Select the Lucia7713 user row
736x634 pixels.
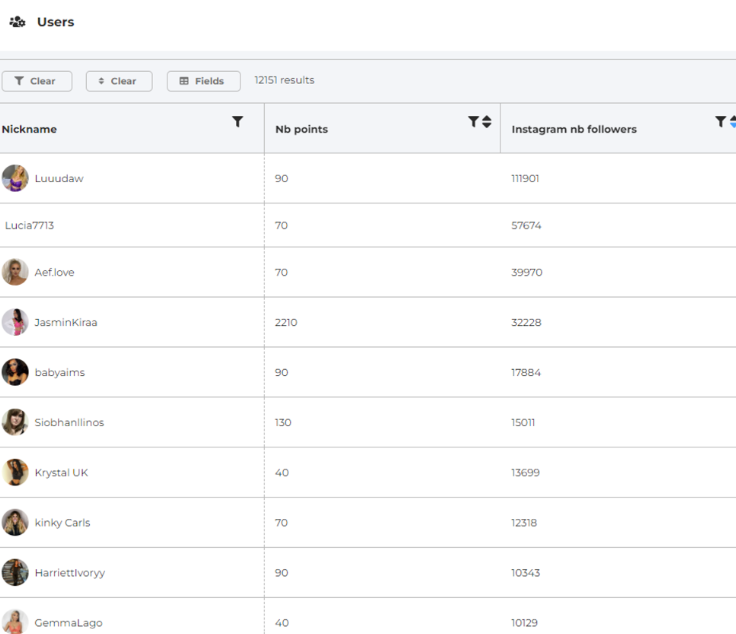pos(30,226)
